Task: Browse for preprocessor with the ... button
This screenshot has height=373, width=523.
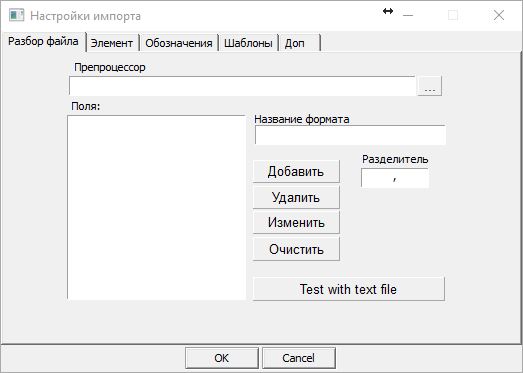Action: [430, 86]
